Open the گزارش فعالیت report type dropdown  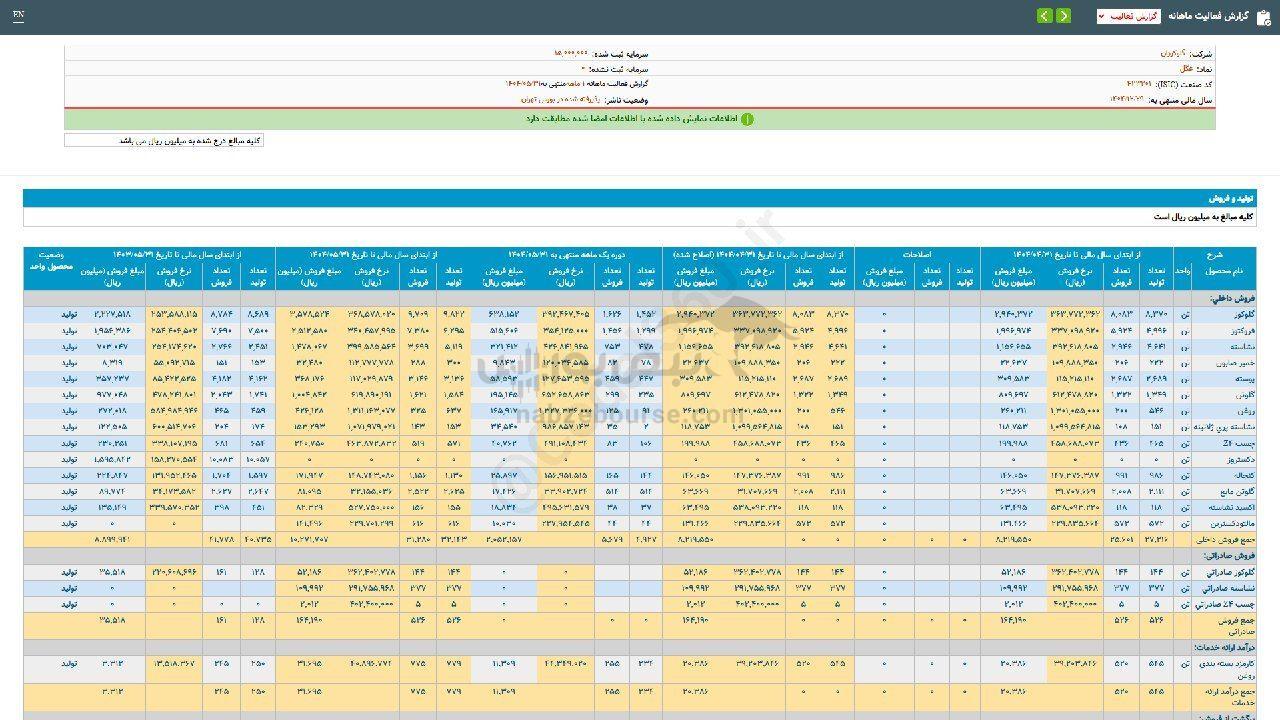tap(1128, 17)
